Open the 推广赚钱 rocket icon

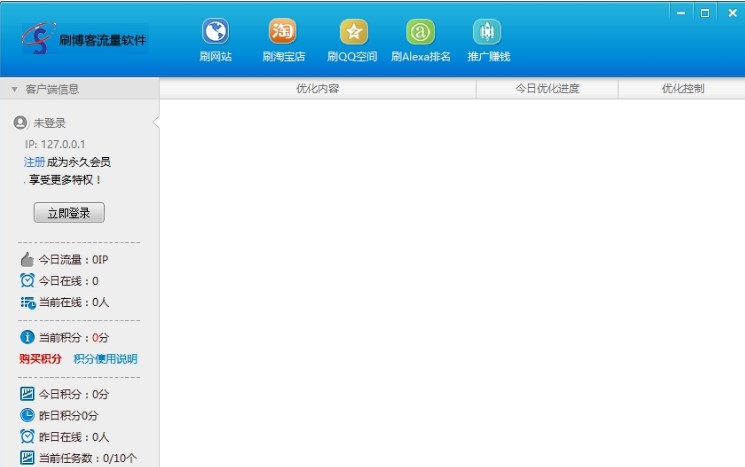(x=487, y=31)
